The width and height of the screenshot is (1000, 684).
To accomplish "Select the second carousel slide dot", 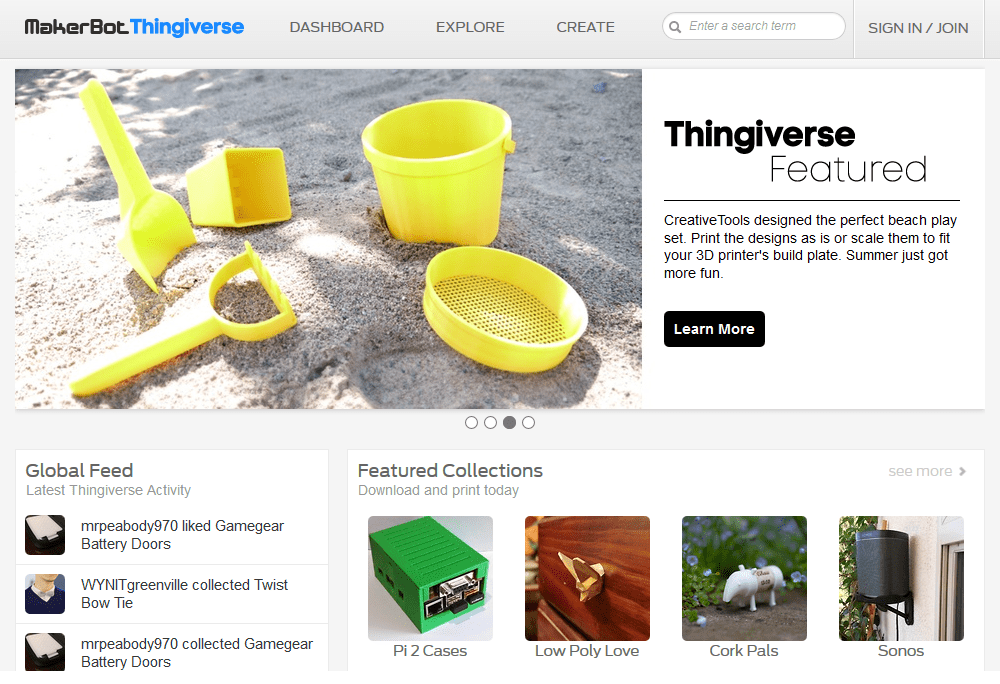I will (x=490, y=423).
